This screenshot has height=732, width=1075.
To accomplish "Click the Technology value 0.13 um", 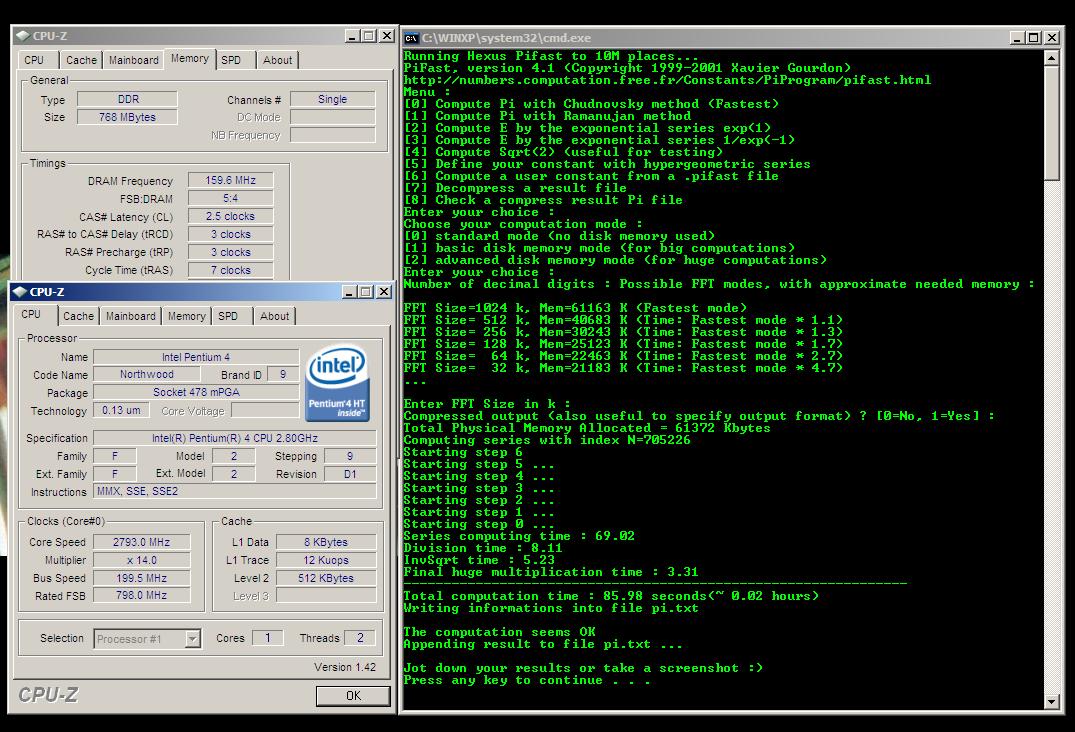I will 121,410.
